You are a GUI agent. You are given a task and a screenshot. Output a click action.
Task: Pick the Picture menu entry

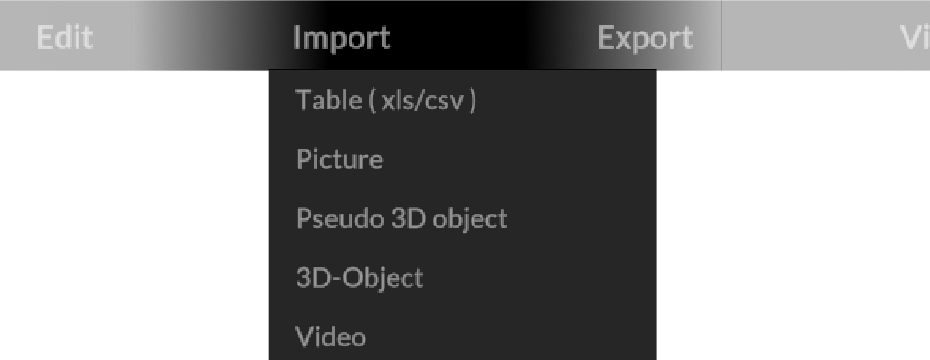click(463, 159)
